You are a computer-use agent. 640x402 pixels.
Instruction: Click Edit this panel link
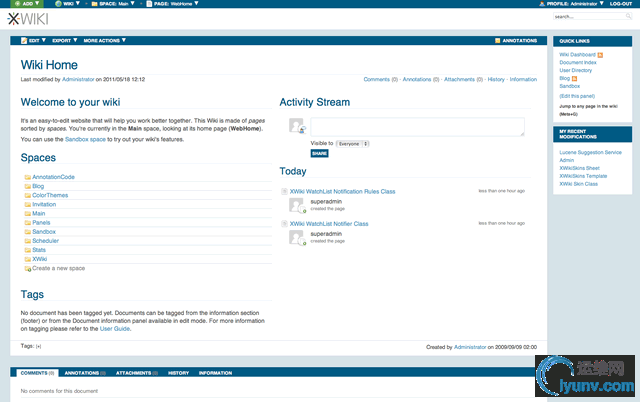click(x=577, y=96)
